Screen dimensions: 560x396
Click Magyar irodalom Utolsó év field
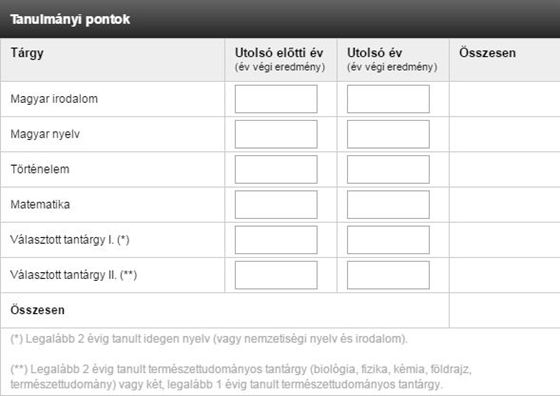(x=388, y=99)
